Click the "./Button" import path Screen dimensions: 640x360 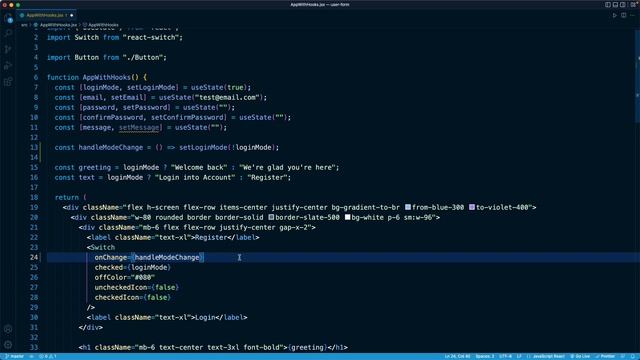point(143,57)
